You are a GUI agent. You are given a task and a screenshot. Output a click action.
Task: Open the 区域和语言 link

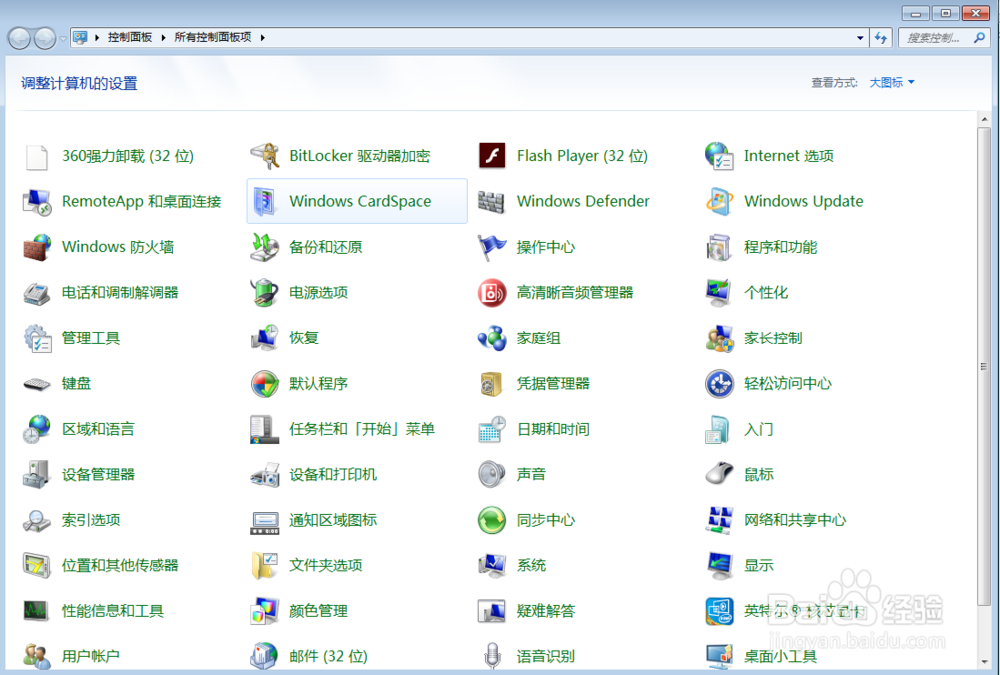pos(98,429)
